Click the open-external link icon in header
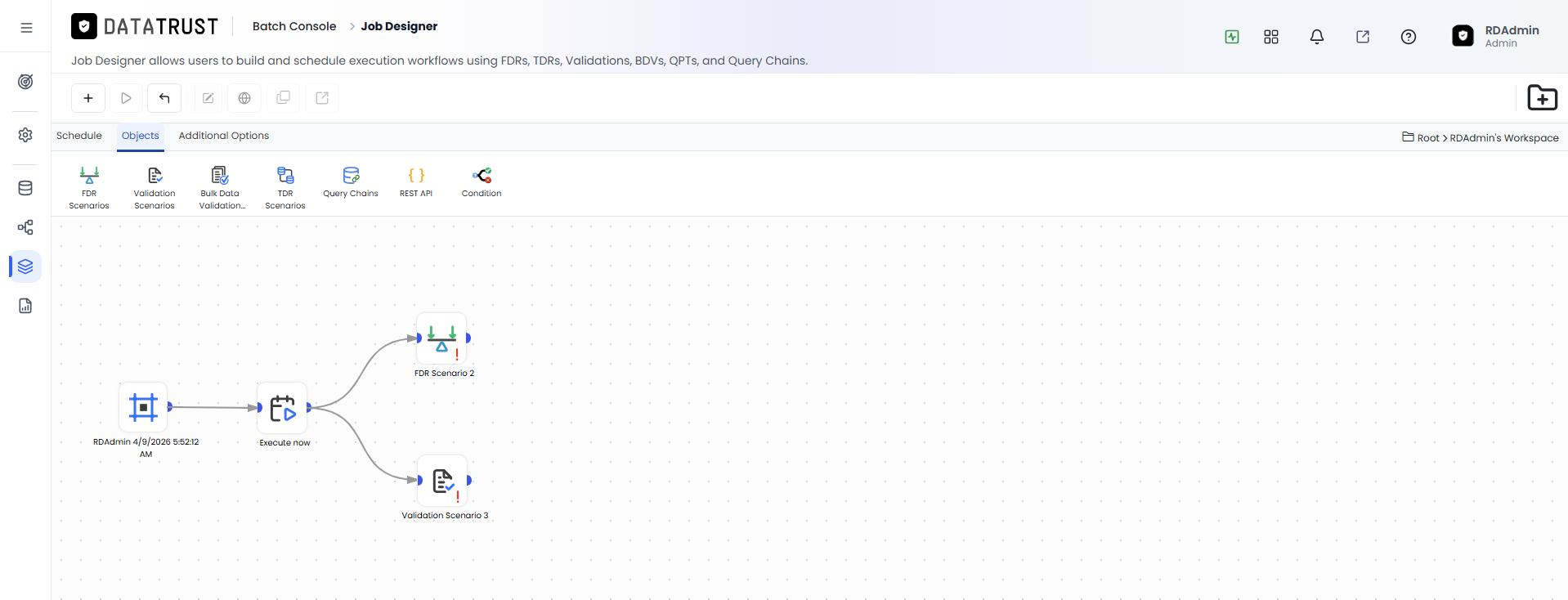Viewport: 1568px width, 600px height. point(1363,37)
